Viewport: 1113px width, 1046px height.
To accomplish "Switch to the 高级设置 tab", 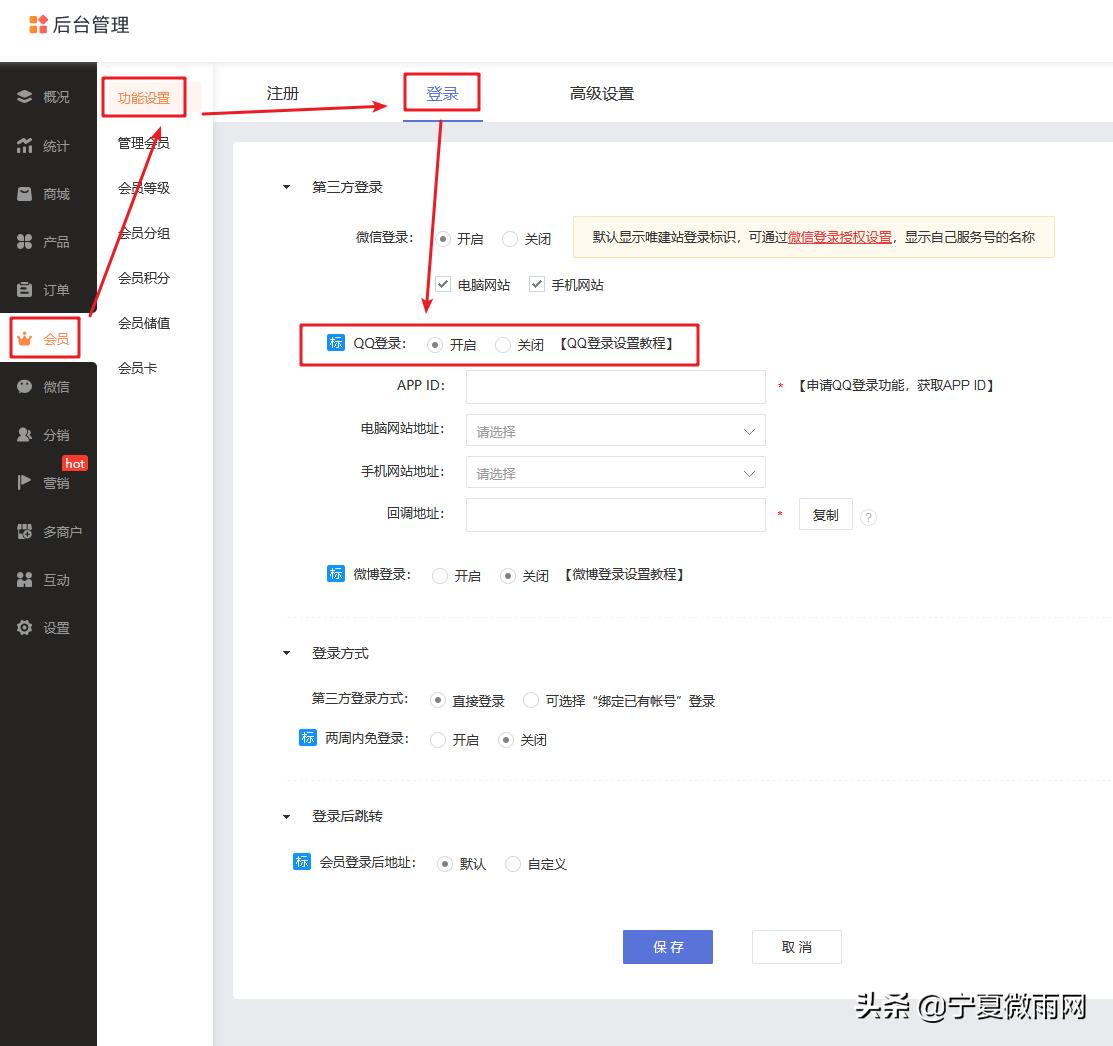I will click(601, 93).
